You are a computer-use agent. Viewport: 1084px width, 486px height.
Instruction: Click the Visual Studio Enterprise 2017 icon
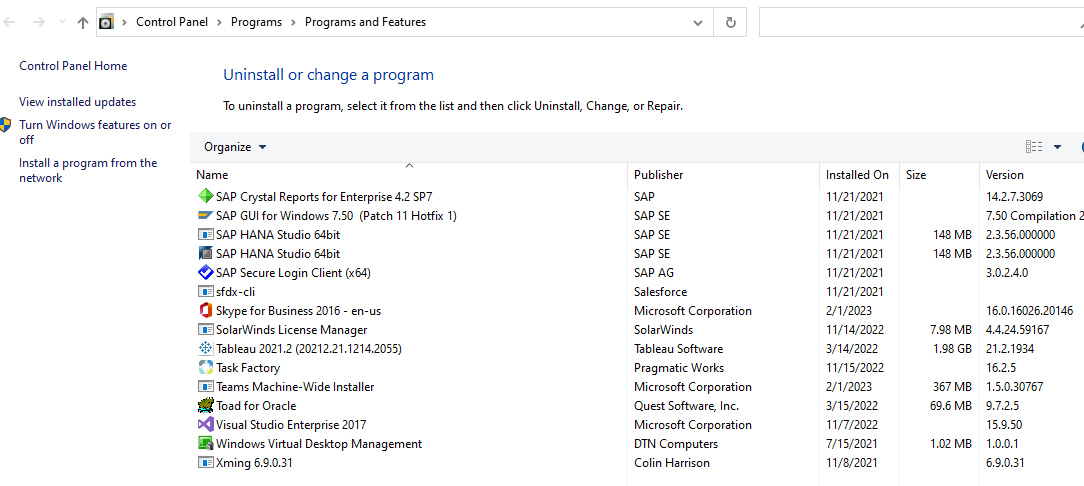[206, 425]
